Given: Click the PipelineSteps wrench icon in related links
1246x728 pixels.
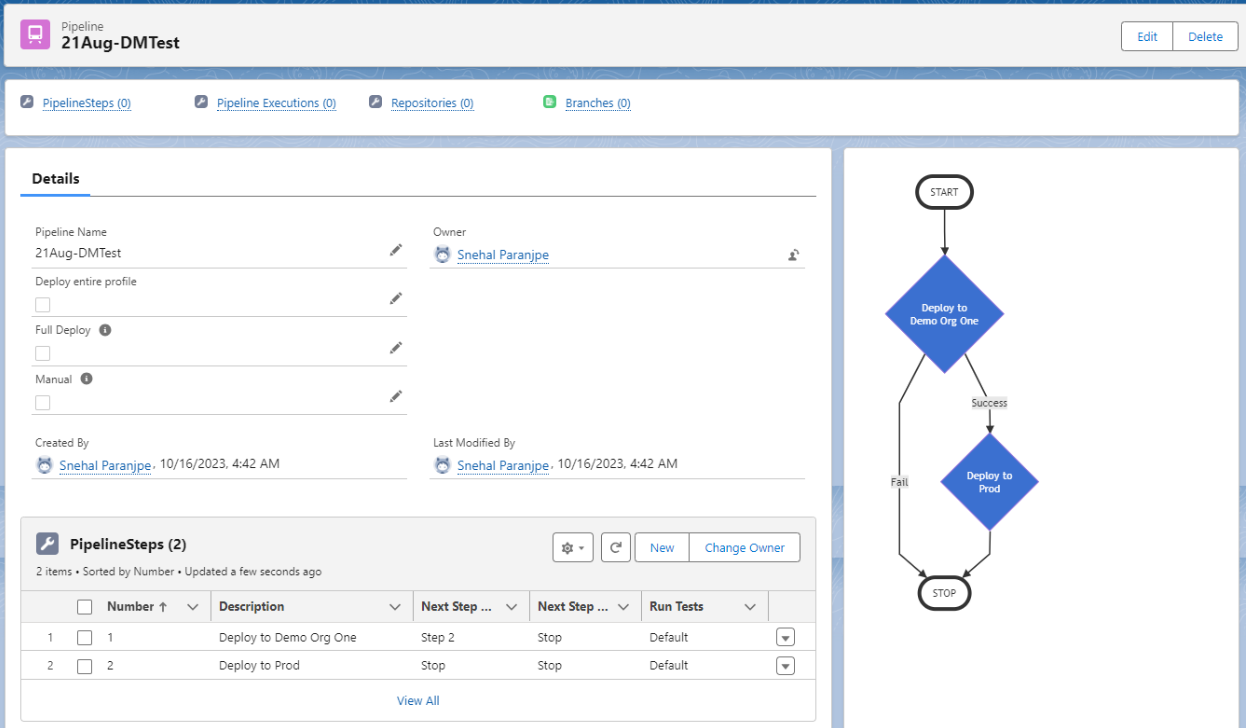Looking at the screenshot, I should click(27, 102).
